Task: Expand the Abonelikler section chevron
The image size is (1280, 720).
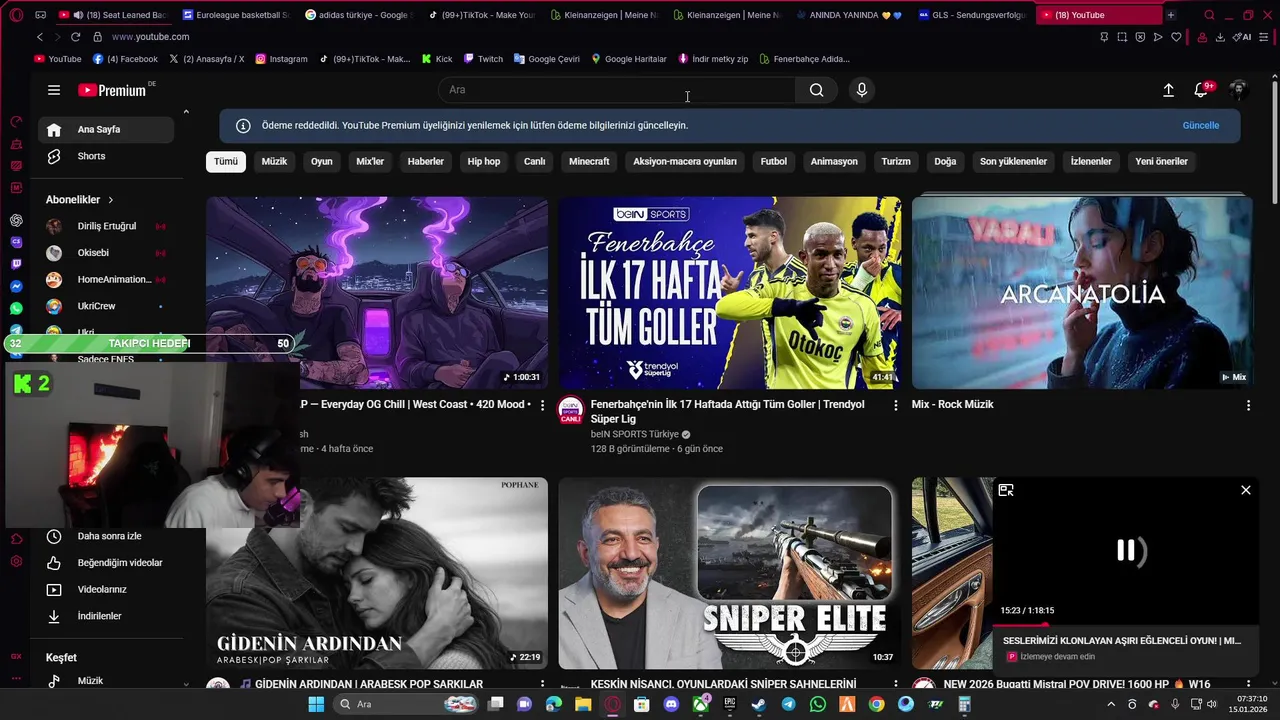Action: (x=111, y=200)
